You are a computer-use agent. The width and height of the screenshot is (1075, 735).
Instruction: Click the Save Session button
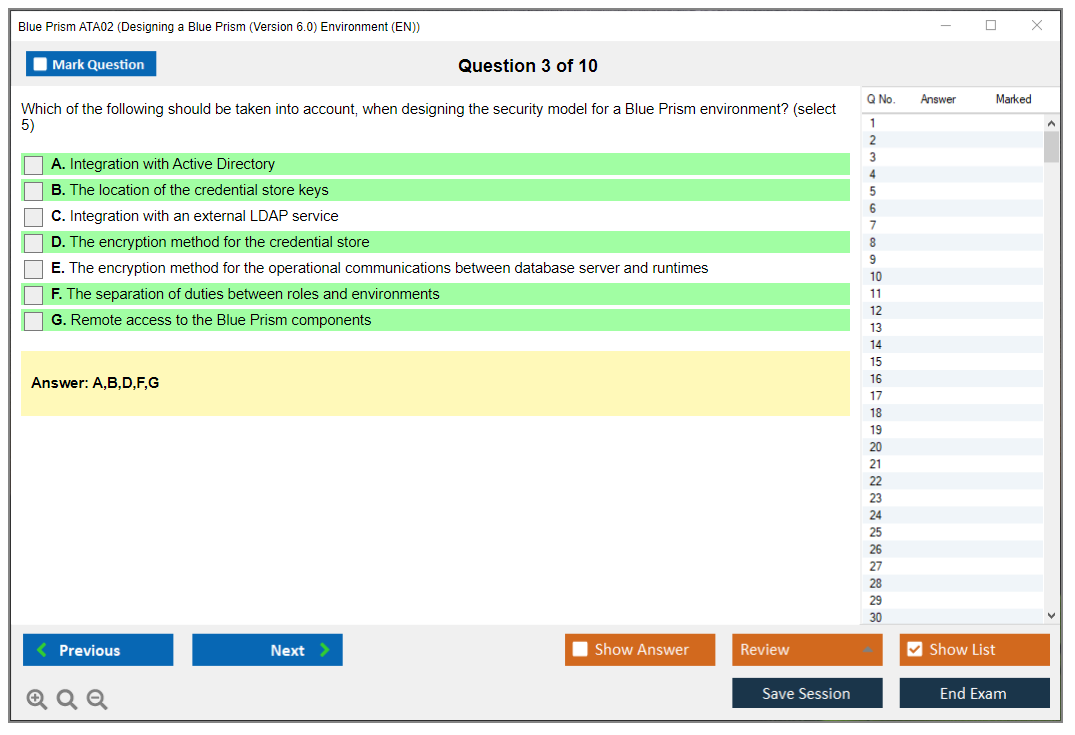(807, 693)
